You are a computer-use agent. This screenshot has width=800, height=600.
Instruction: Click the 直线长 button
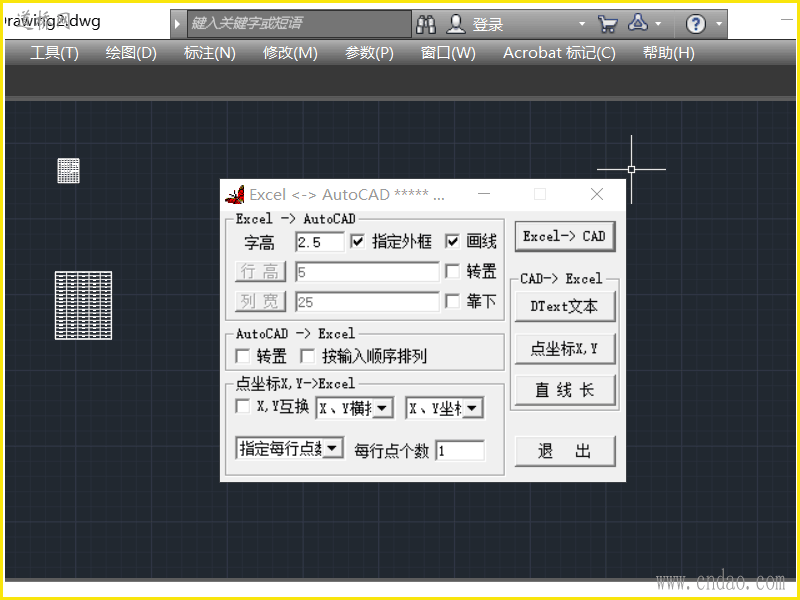pyautogui.click(x=565, y=390)
